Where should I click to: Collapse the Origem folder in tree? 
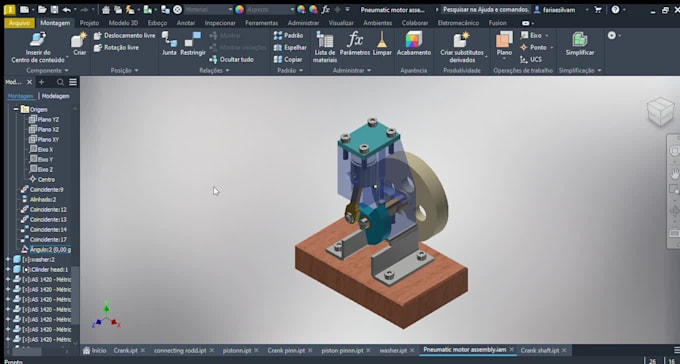click(16, 109)
